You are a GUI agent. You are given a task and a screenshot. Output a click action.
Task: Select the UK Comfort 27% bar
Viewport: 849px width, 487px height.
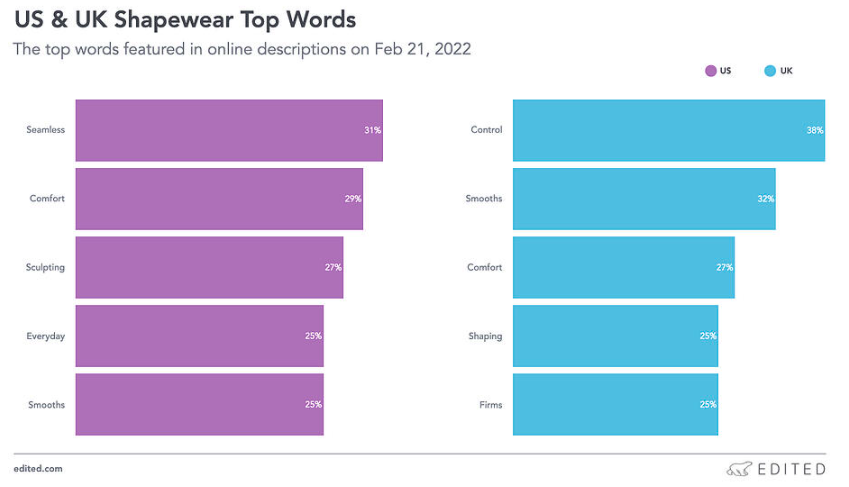pos(623,267)
